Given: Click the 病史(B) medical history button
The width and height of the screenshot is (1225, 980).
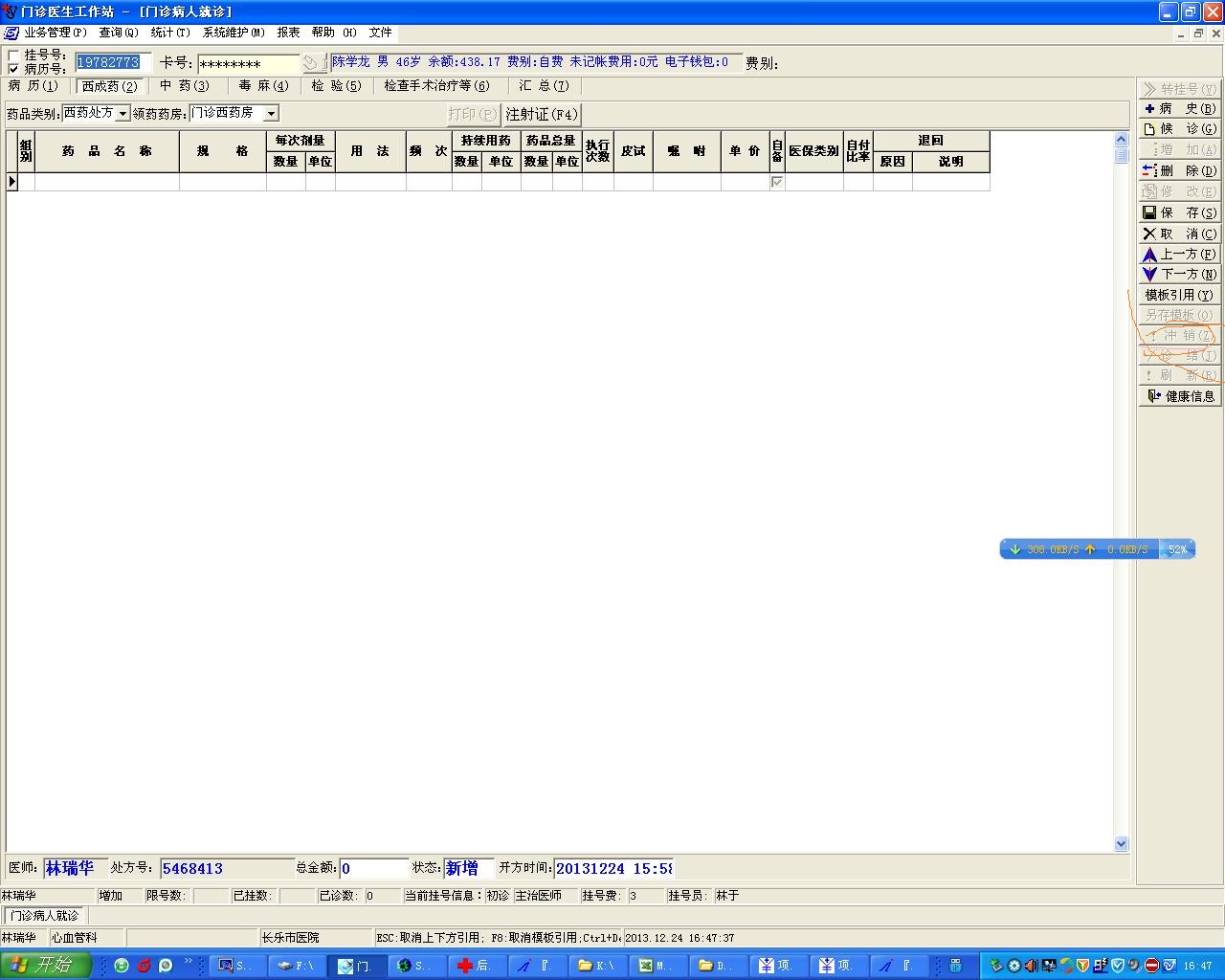Looking at the screenshot, I should point(1179,108).
